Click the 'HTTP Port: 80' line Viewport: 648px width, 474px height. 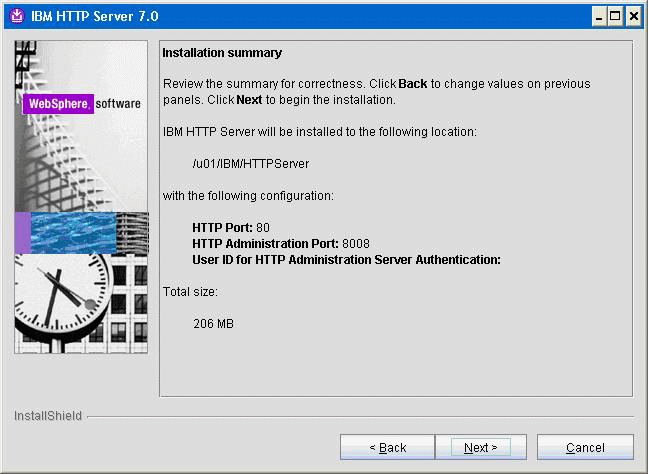tap(231, 228)
